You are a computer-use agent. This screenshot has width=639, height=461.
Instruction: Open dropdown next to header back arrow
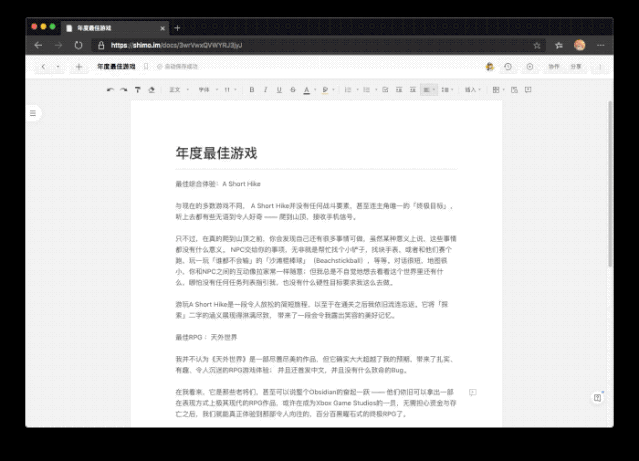(58, 66)
